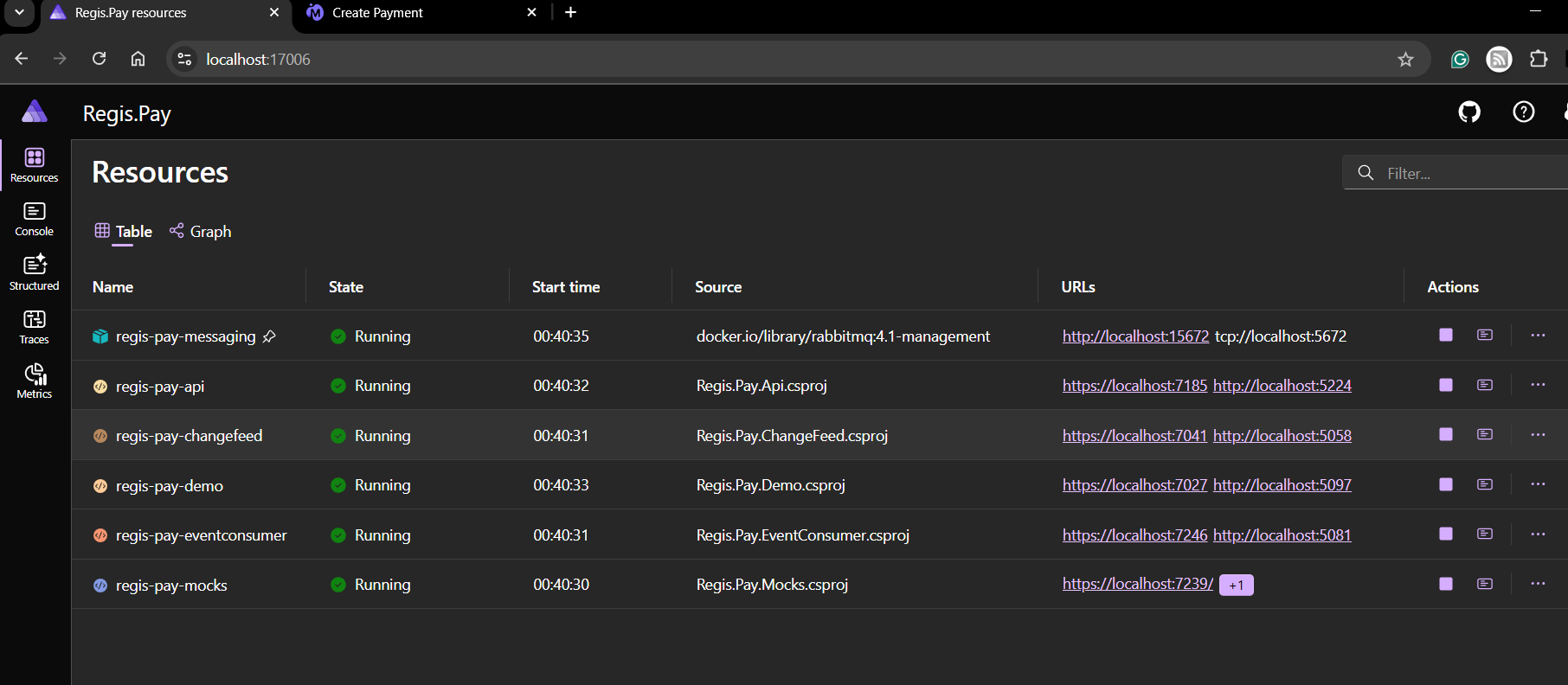The height and width of the screenshot is (685, 1568).
Task: Open link https://localhost:7239/
Action: coord(1138,584)
